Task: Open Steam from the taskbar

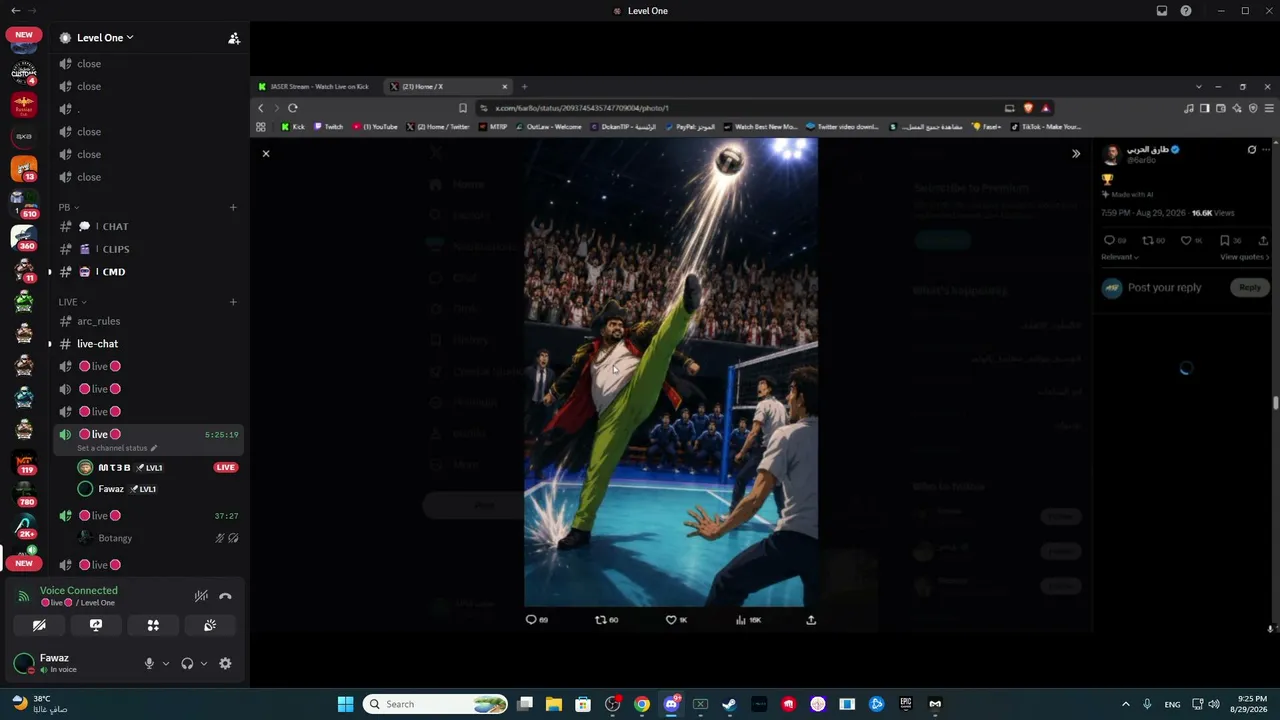Action: coord(729,704)
